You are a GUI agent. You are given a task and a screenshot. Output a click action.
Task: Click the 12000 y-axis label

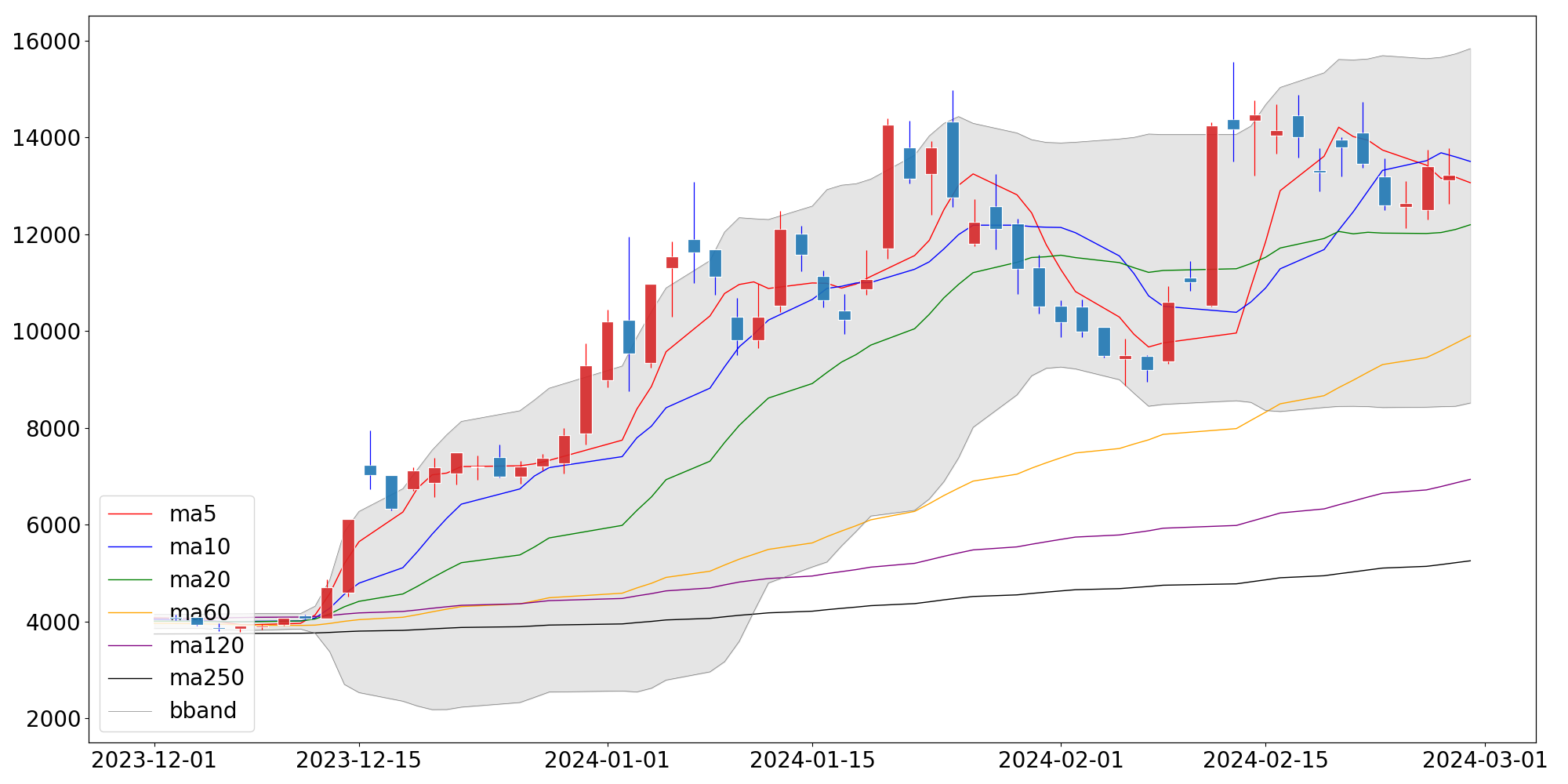[46, 235]
